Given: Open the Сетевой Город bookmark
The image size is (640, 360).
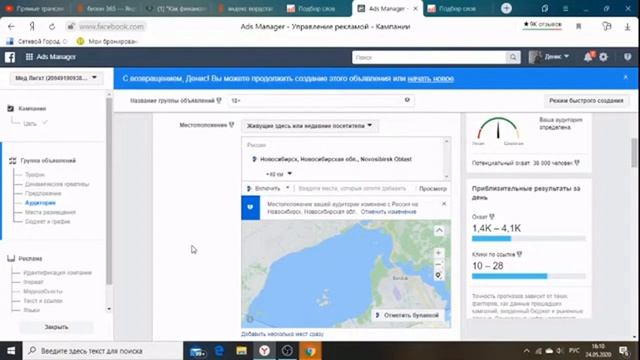Looking at the screenshot, I should (37, 41).
